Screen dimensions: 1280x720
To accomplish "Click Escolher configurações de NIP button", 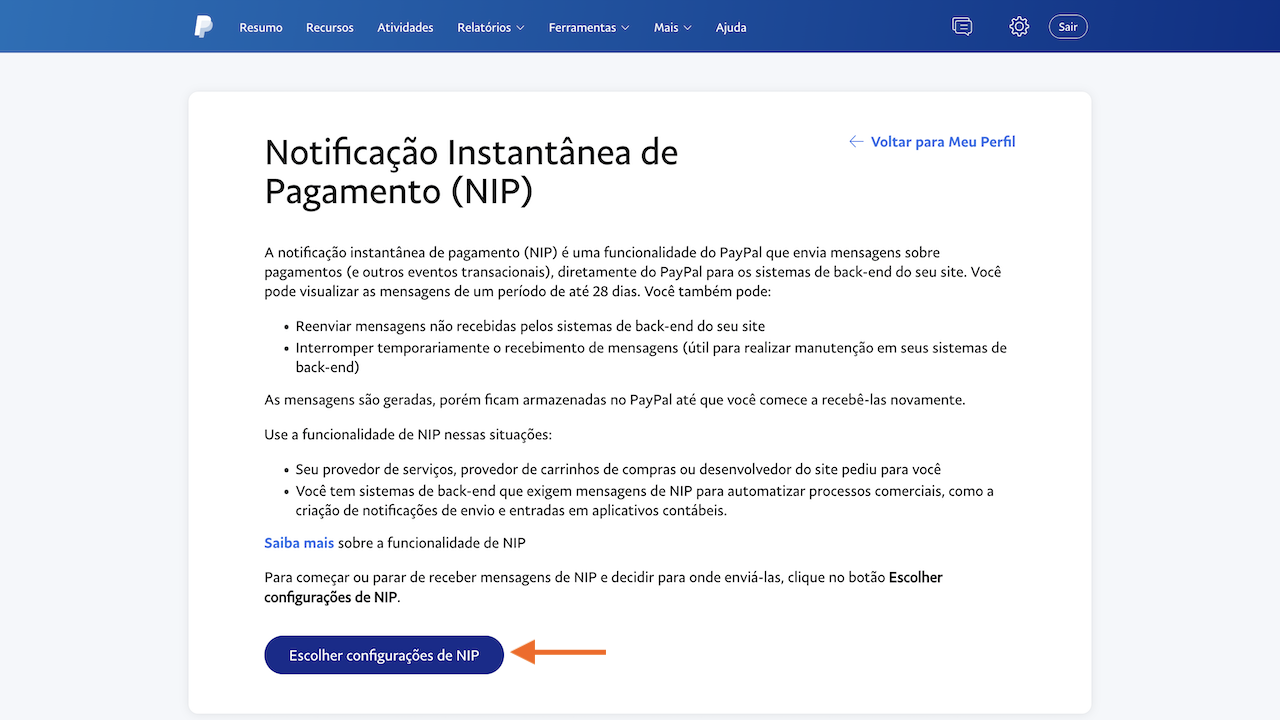I will click(x=384, y=655).
